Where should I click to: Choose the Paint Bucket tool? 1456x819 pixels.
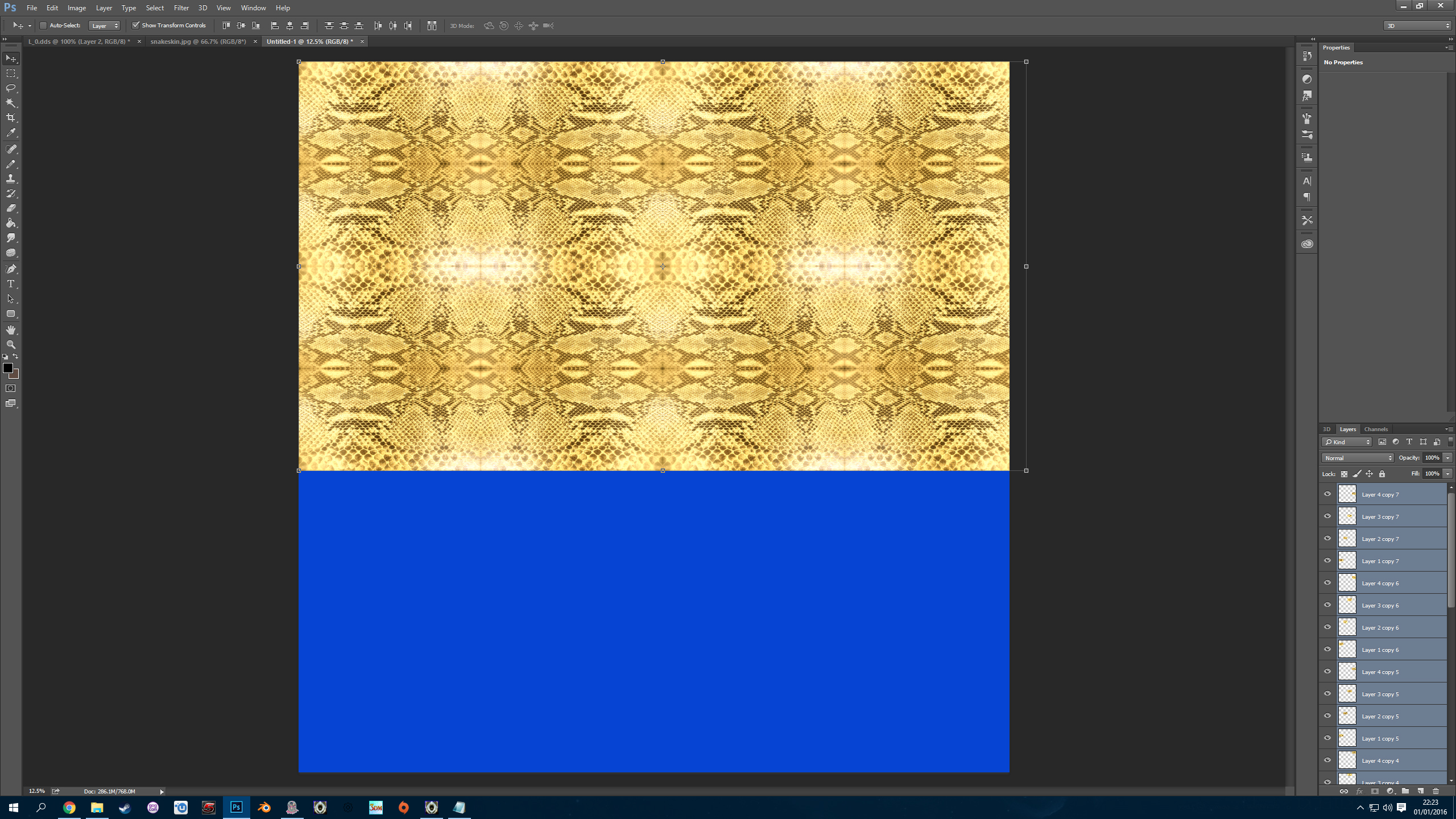pos(11,223)
